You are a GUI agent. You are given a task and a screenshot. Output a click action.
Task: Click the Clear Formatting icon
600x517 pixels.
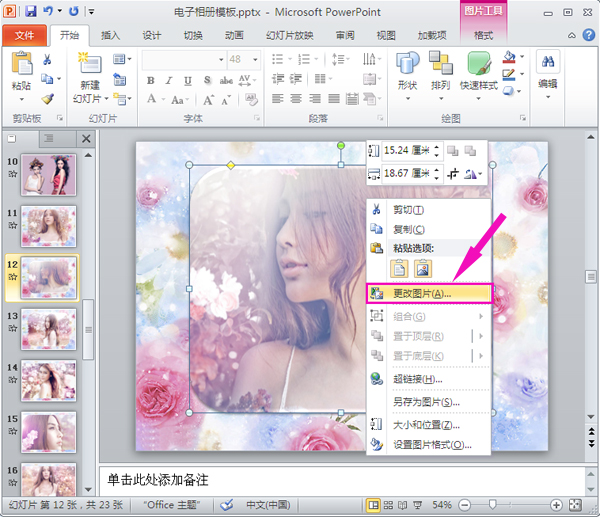[251, 99]
